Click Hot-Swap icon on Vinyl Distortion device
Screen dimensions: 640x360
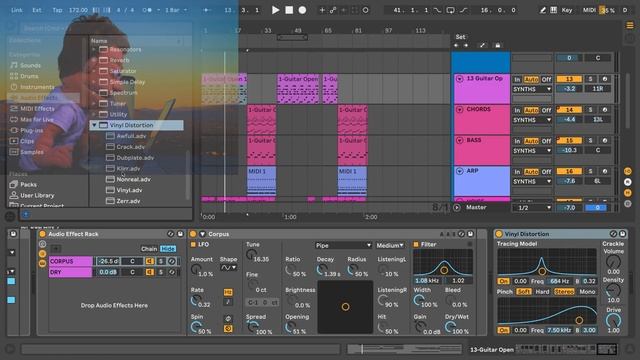pyautogui.click(x=613, y=234)
